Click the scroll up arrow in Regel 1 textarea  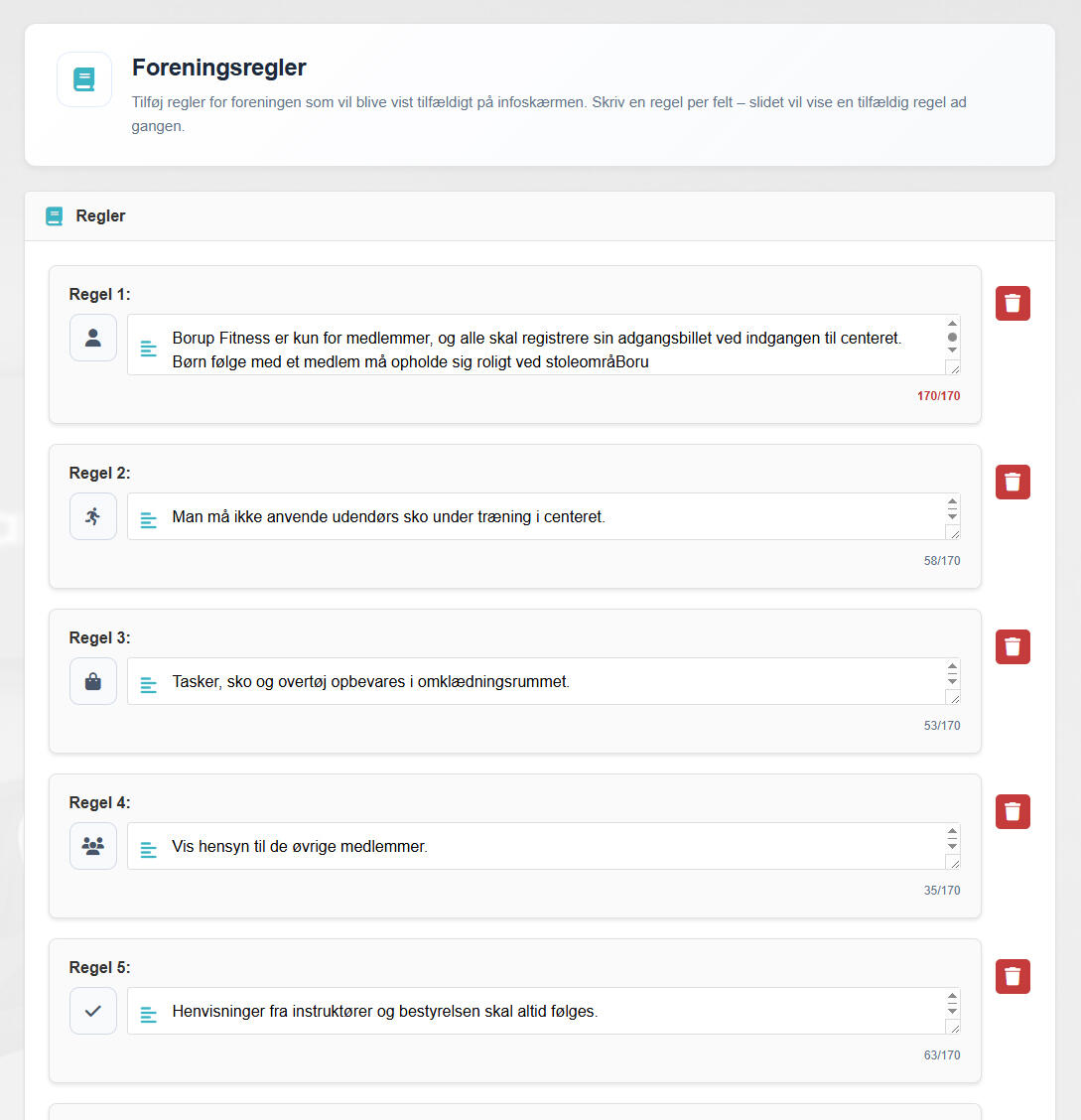coord(953,324)
